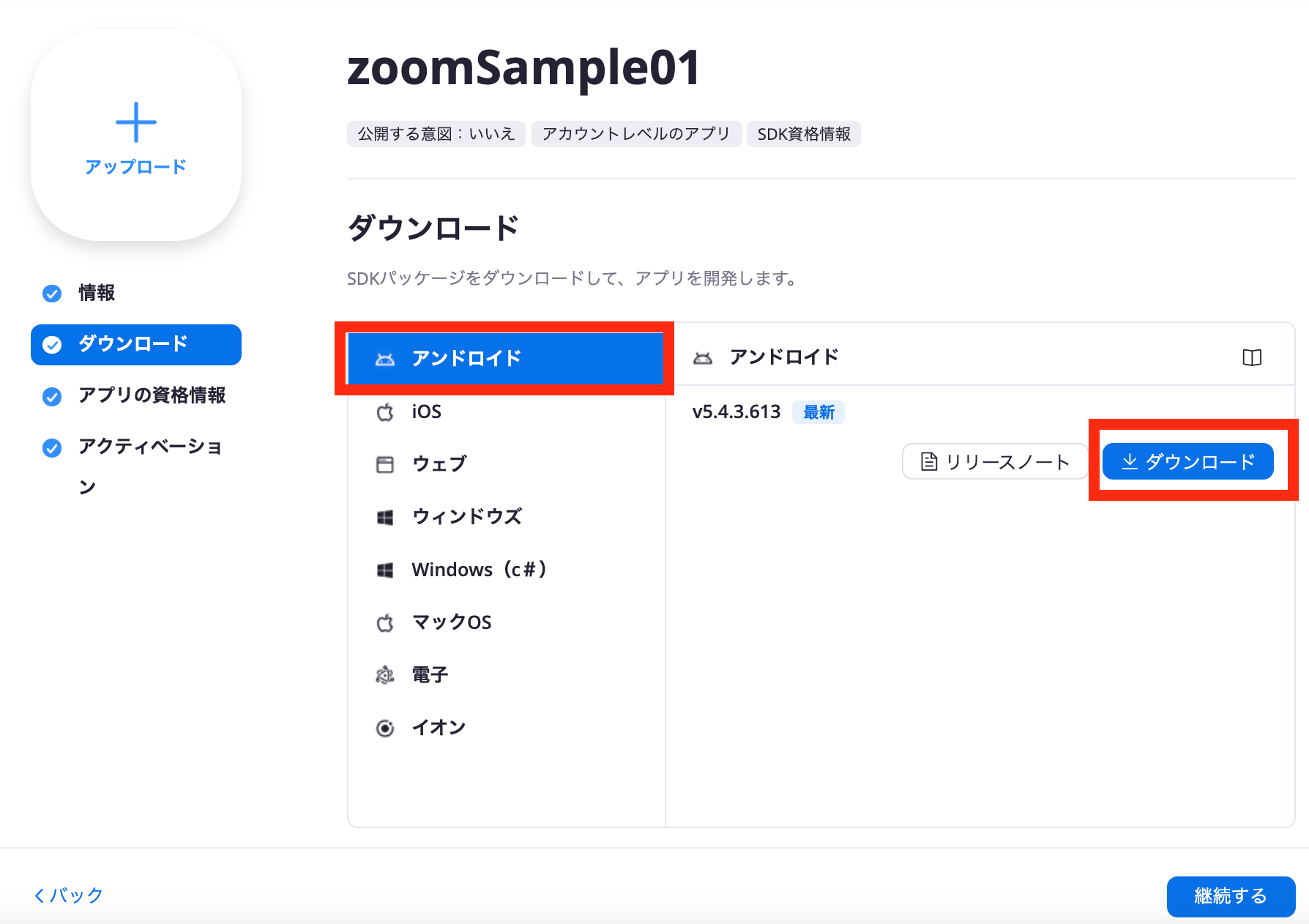Click the Electron atom icon next to 電子
Viewport: 1309px width, 924px height.
(x=384, y=674)
